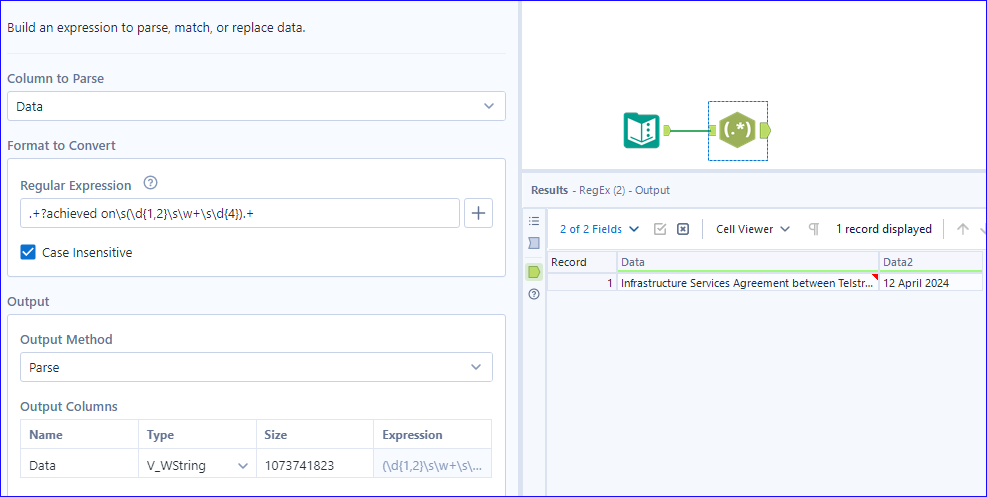
Task: Click the Results help question mark icon
Action: pyautogui.click(x=534, y=294)
